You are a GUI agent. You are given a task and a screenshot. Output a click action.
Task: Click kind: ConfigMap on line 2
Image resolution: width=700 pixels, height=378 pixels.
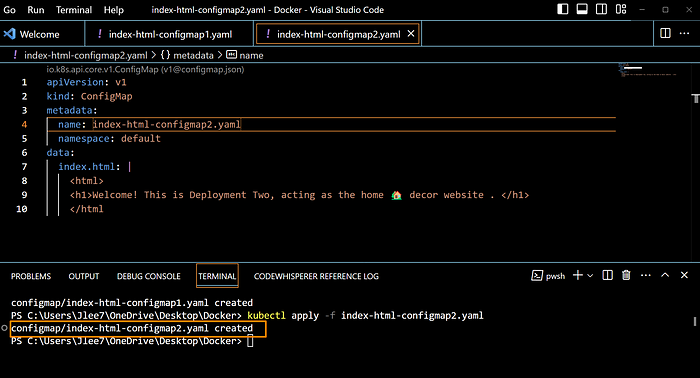(89, 96)
